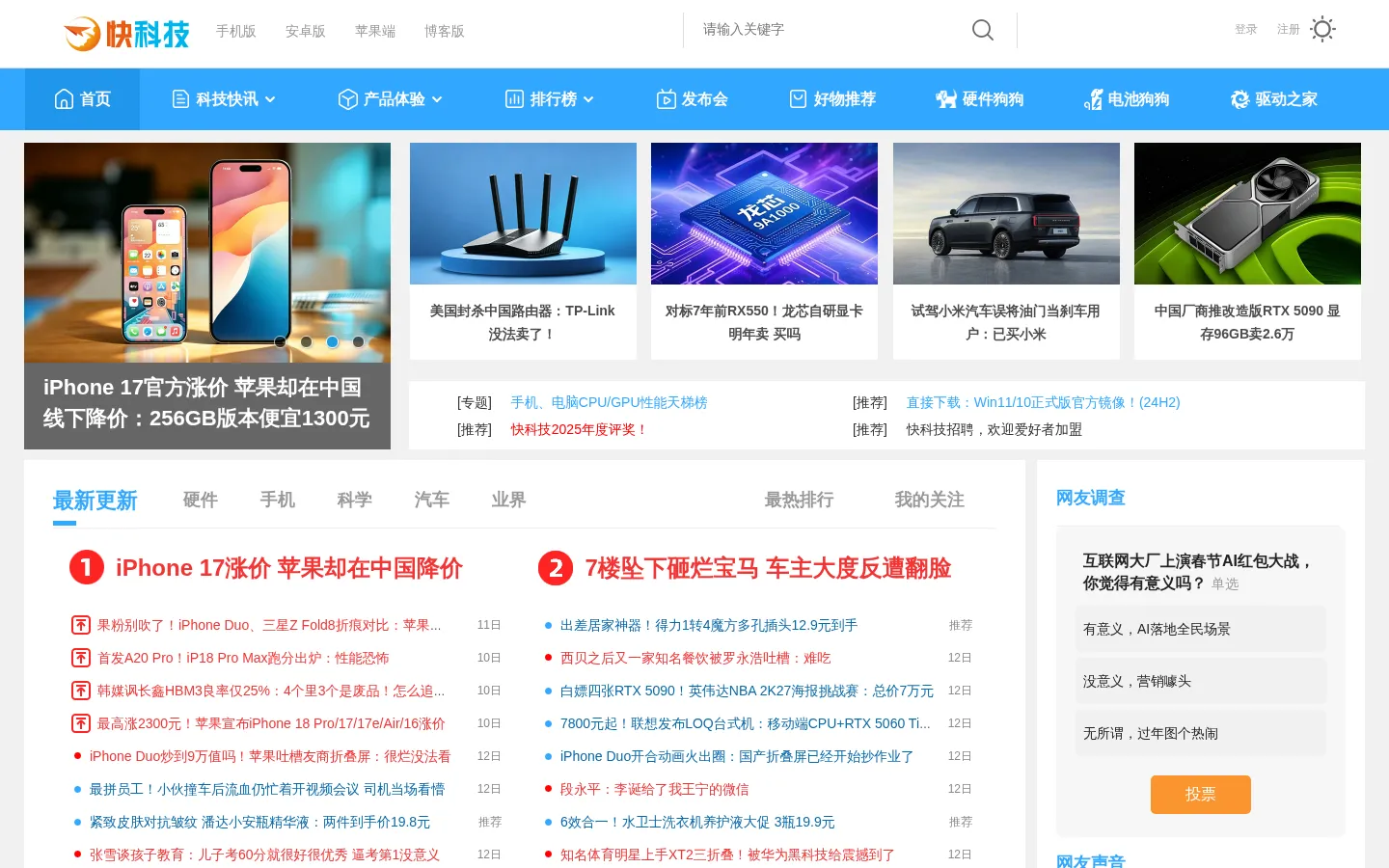Image resolution: width=1389 pixels, height=868 pixels.
Task: Open the RTX 5090 graphics card thumbnail
Action: (1247, 213)
